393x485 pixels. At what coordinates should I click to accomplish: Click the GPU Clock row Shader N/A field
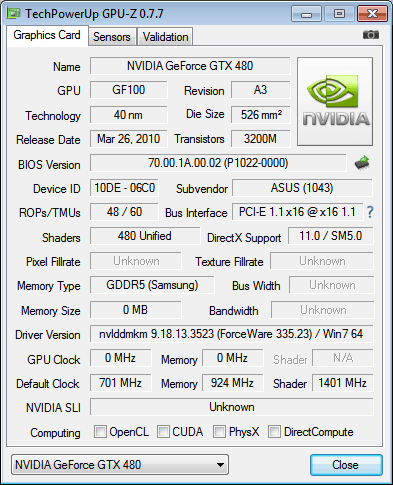pyautogui.click(x=343, y=358)
